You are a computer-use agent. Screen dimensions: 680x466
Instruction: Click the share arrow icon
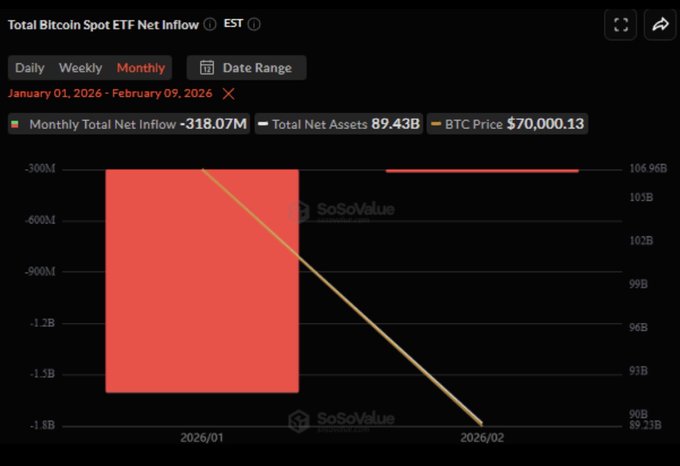[660, 25]
